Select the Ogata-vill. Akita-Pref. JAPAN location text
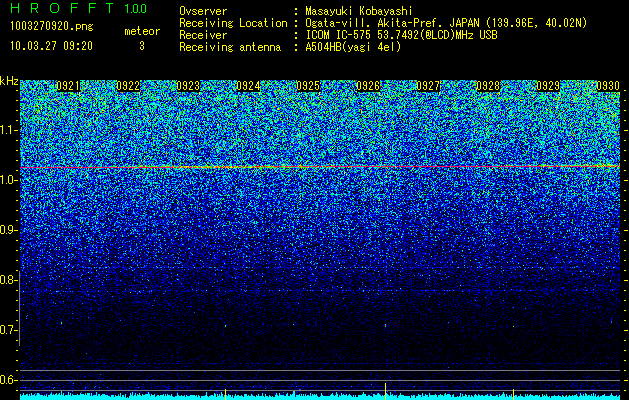The image size is (629, 400). tap(446, 23)
